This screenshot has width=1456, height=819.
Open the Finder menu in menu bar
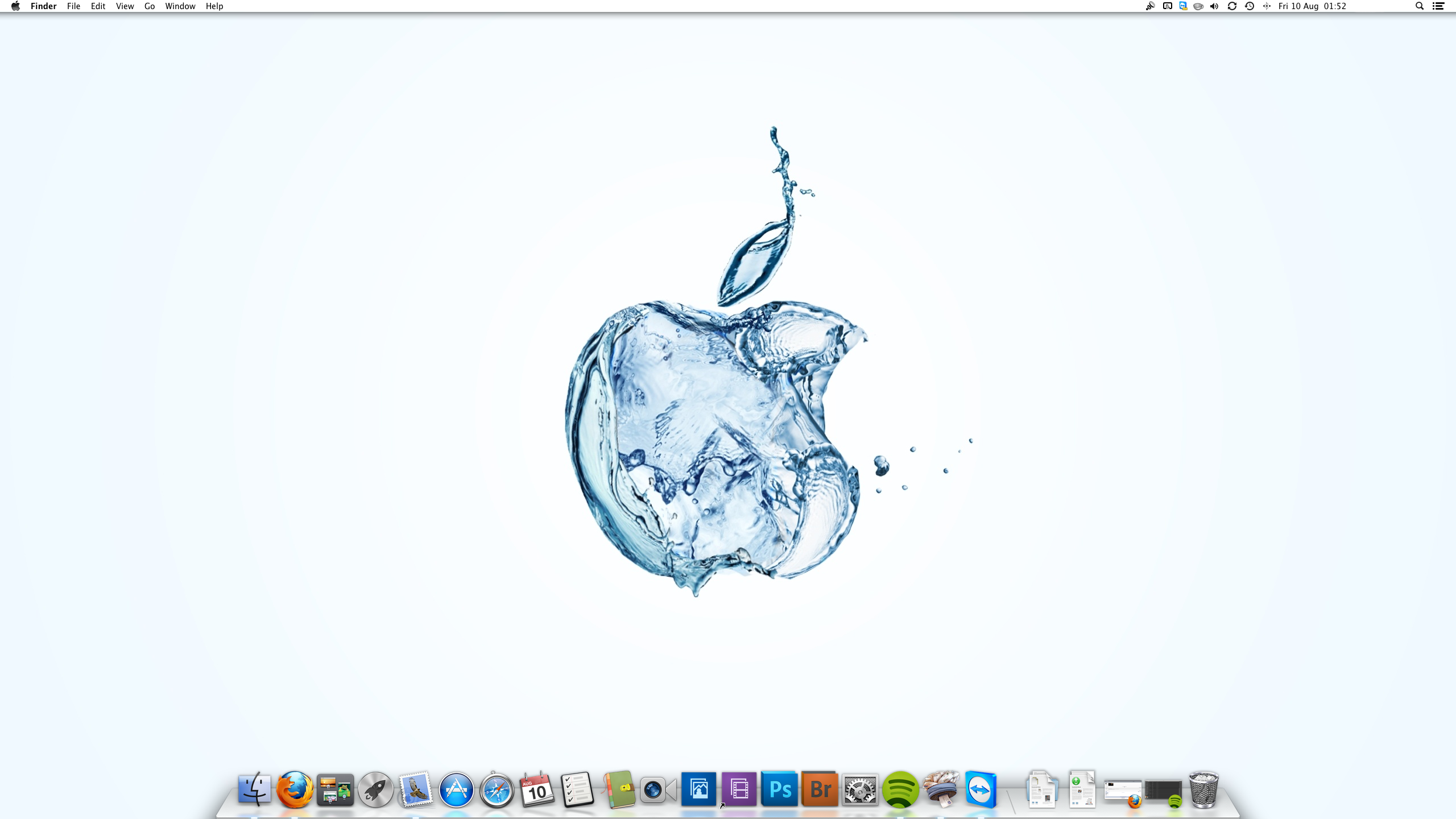(x=43, y=6)
